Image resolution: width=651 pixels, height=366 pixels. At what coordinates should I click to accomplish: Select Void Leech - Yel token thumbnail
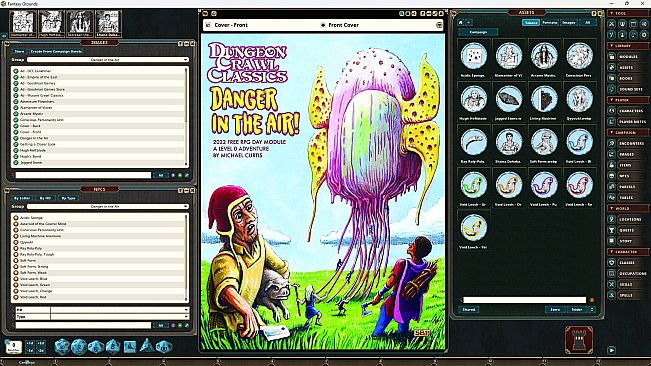(x=473, y=227)
